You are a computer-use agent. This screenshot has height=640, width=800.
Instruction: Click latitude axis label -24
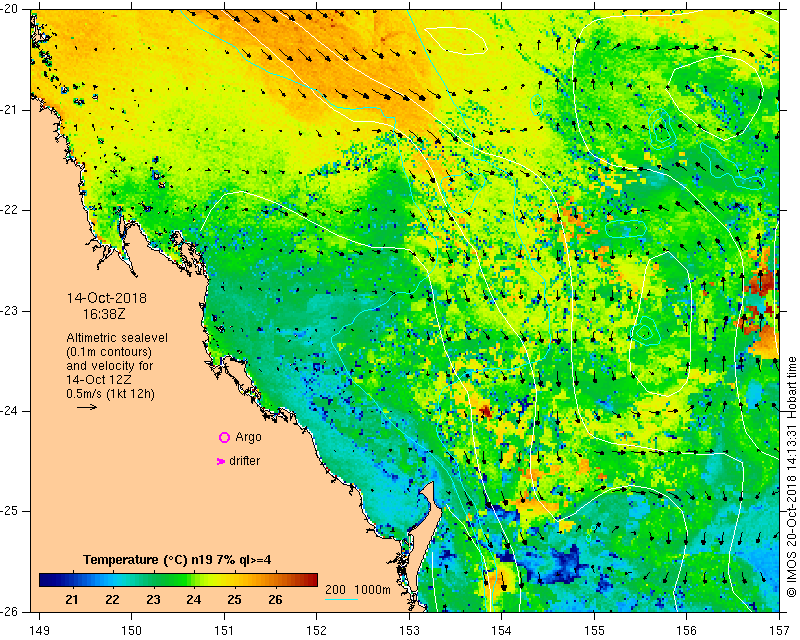click(11, 411)
